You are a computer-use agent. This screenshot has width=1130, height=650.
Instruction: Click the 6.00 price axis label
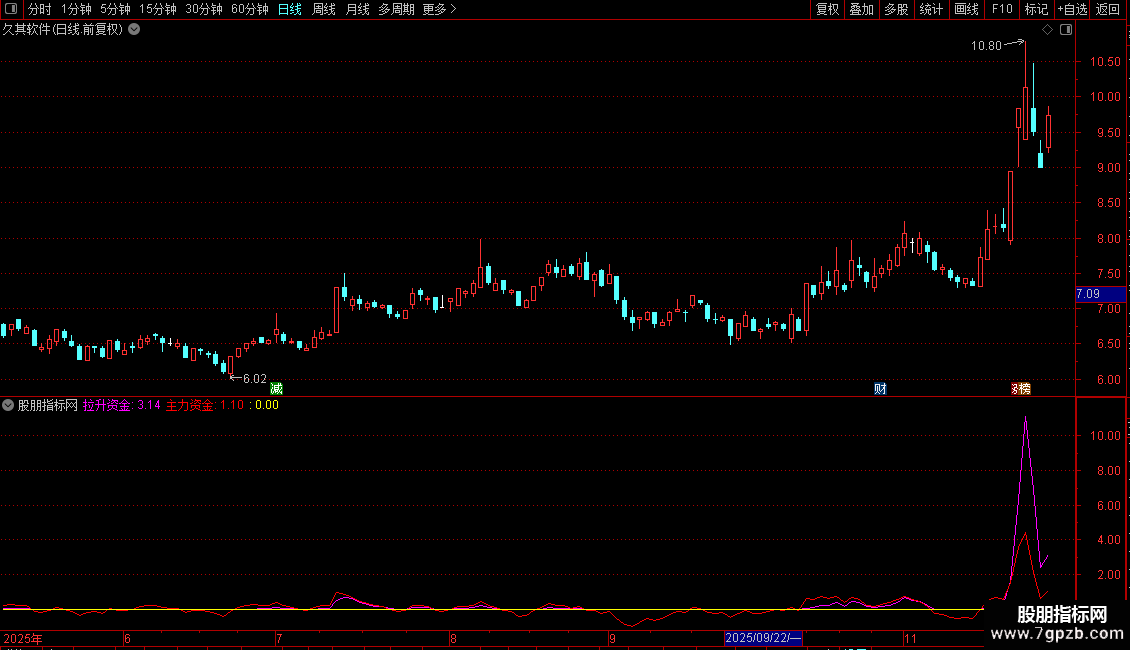pyautogui.click(x=1108, y=380)
